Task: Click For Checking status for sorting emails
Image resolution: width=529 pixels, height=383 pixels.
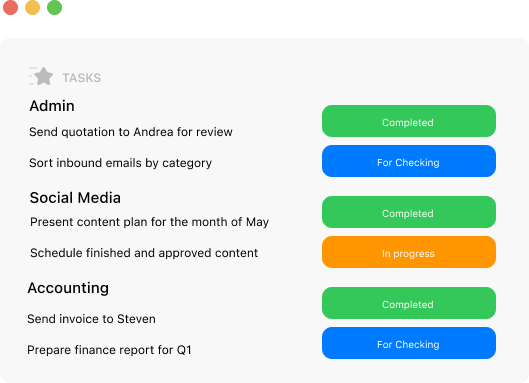Action: (x=409, y=161)
